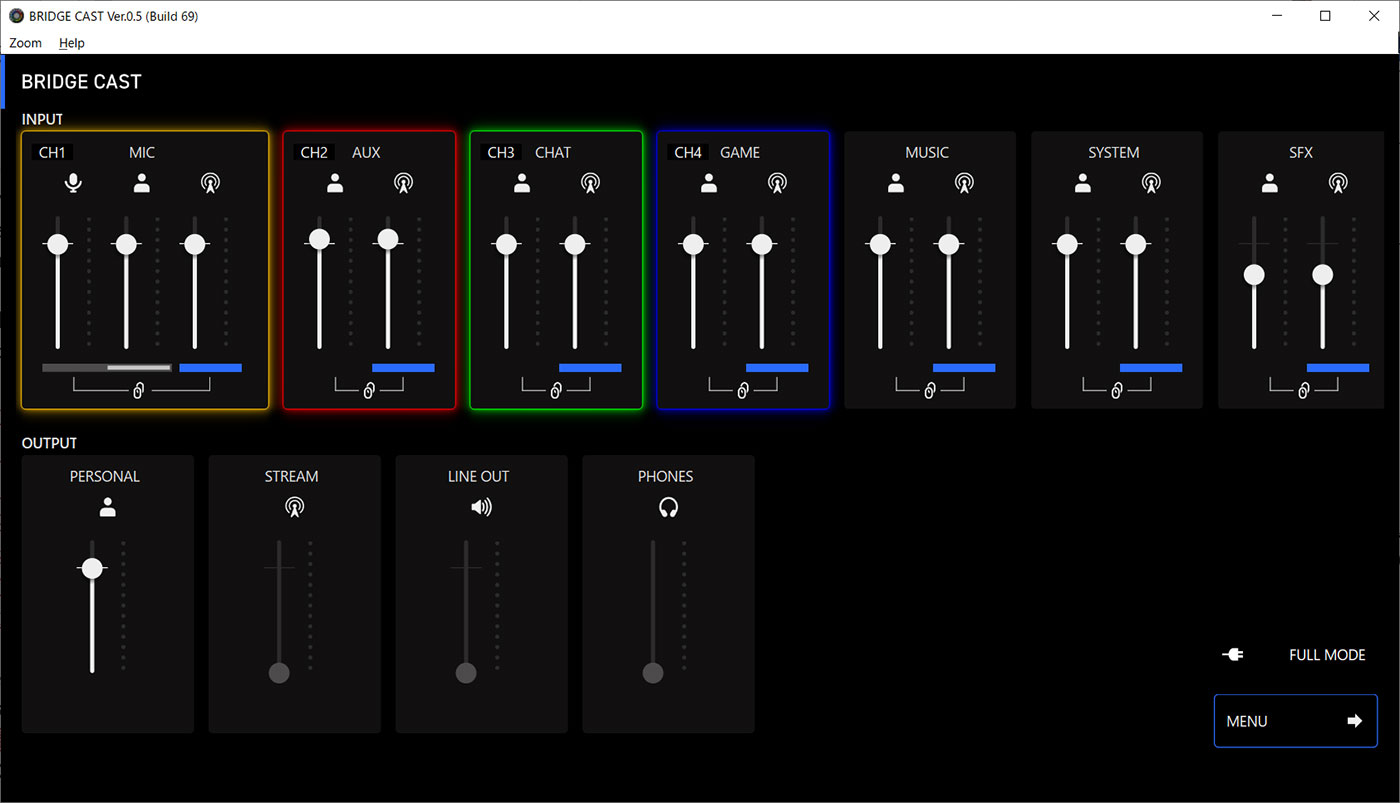This screenshot has height=803, width=1400.
Task: Click the BRIDGE CAST app icon in title bar
Action: [16, 15]
